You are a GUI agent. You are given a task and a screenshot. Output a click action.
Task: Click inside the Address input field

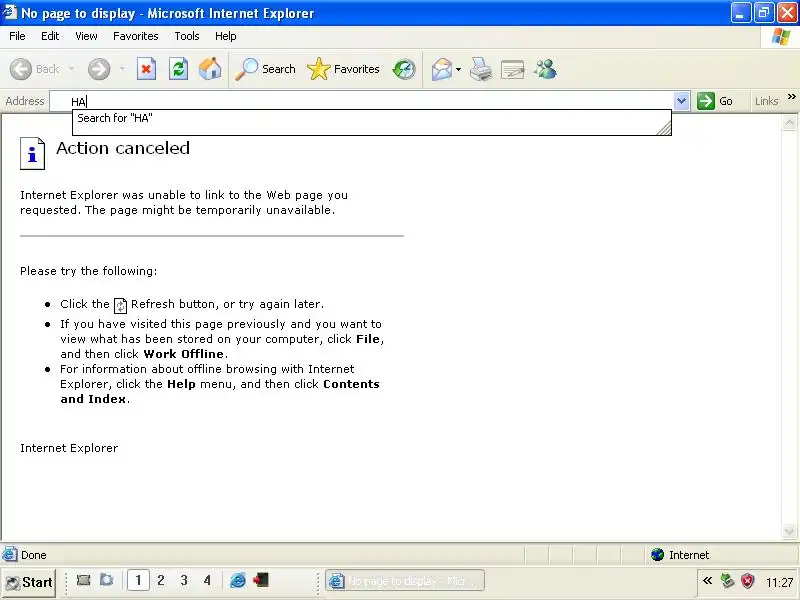coord(362,101)
